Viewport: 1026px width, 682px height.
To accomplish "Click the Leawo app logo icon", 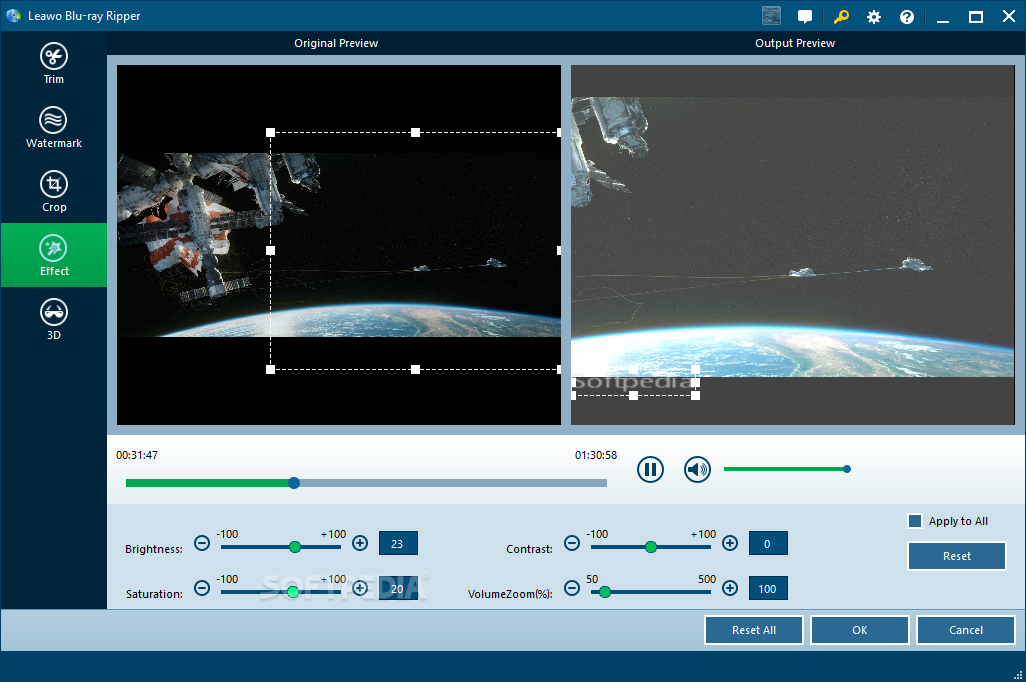I will 13,16.
